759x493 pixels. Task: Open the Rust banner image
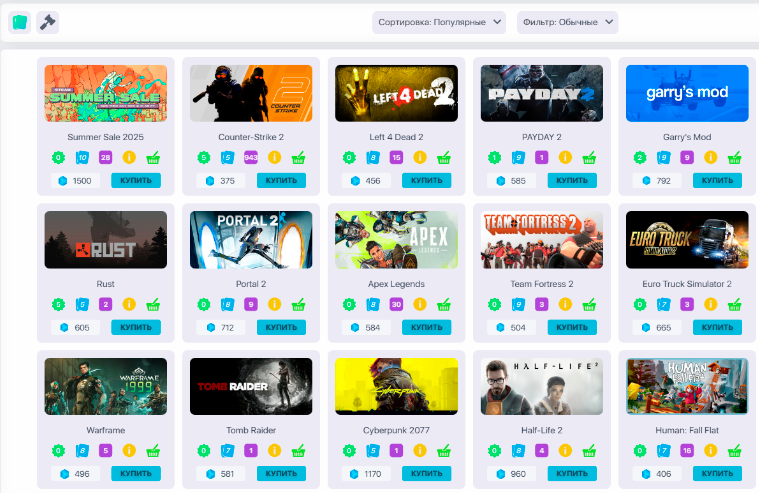(106, 240)
